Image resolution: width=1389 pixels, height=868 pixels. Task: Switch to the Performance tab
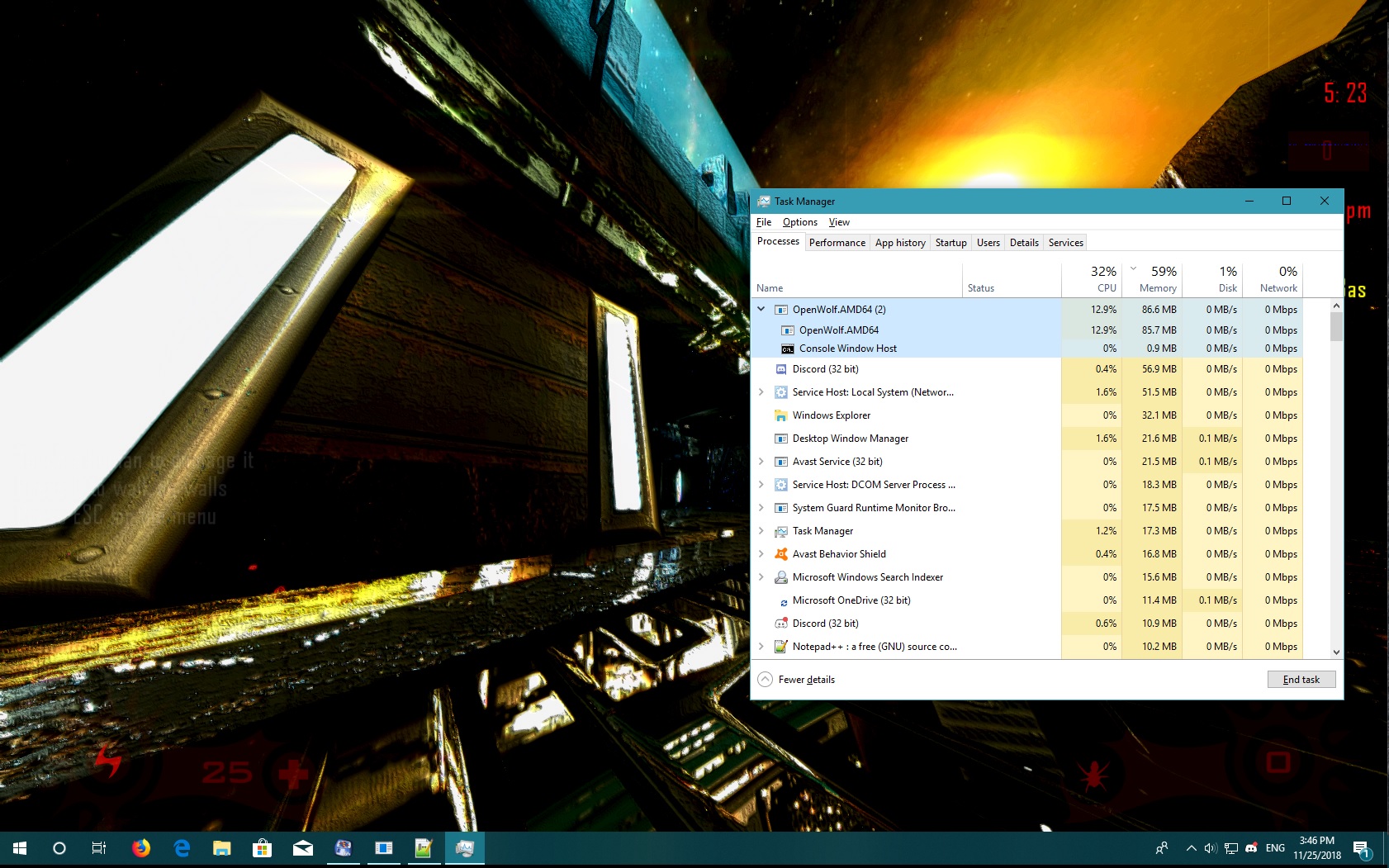click(x=837, y=243)
